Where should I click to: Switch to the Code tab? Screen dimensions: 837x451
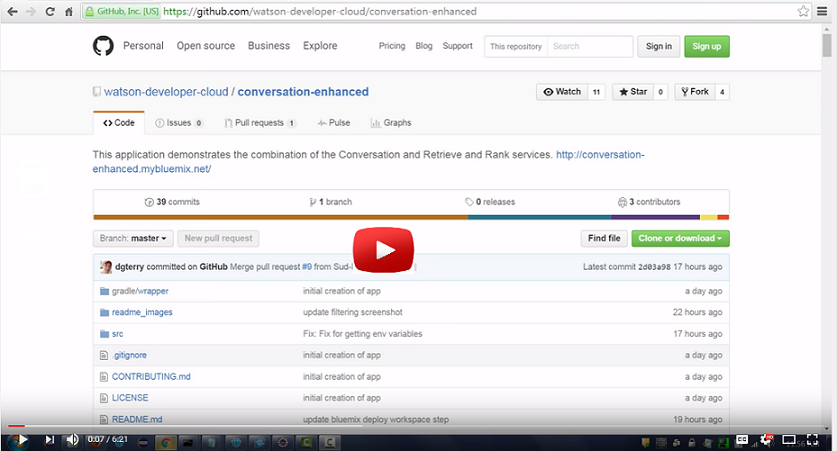click(x=119, y=123)
